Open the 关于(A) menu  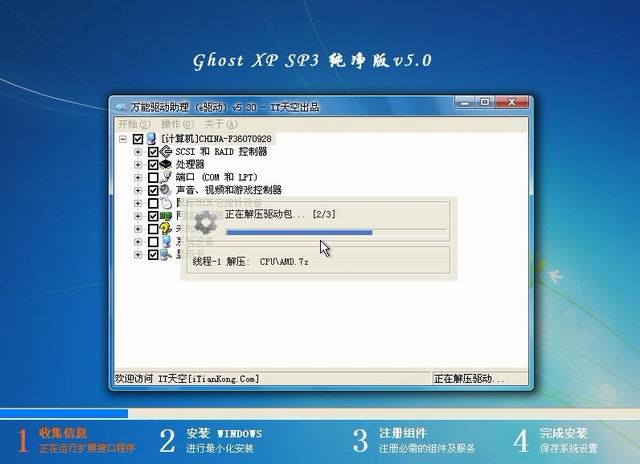(221, 124)
